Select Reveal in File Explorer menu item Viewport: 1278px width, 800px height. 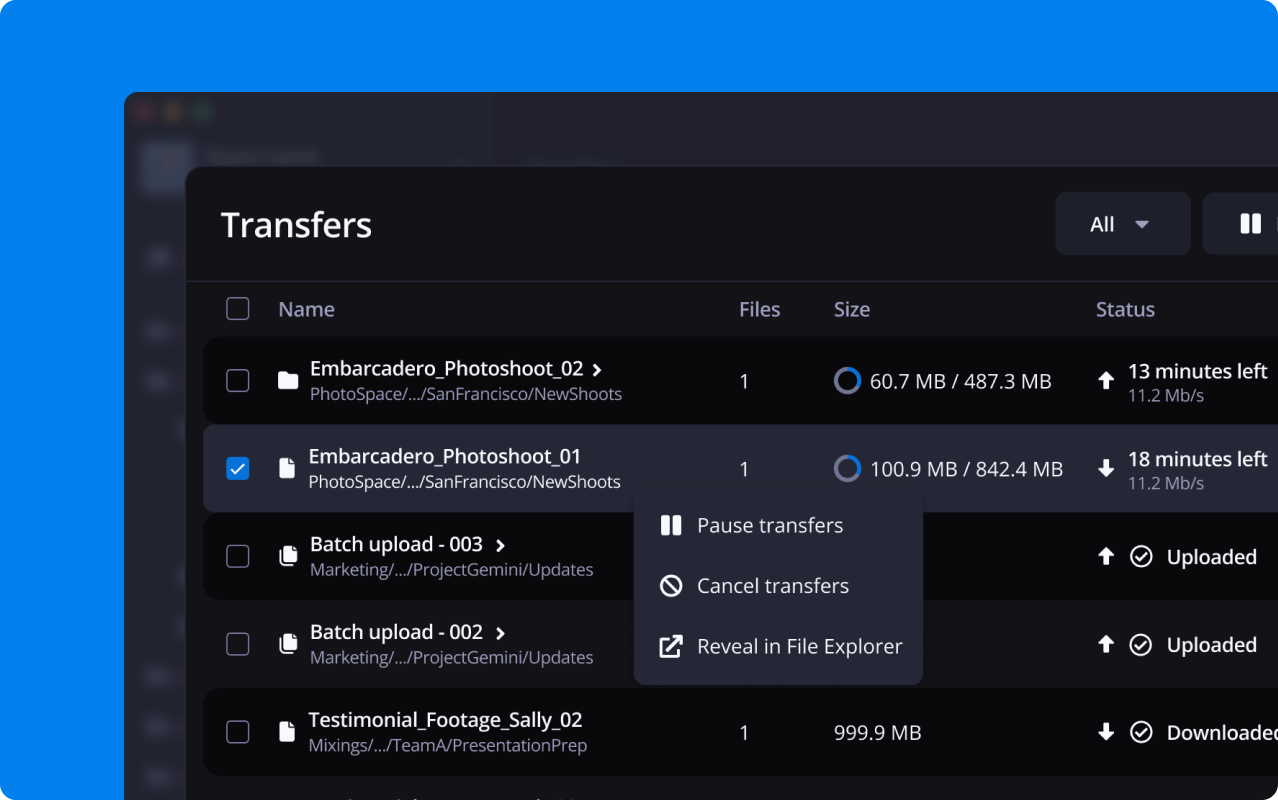click(x=799, y=647)
